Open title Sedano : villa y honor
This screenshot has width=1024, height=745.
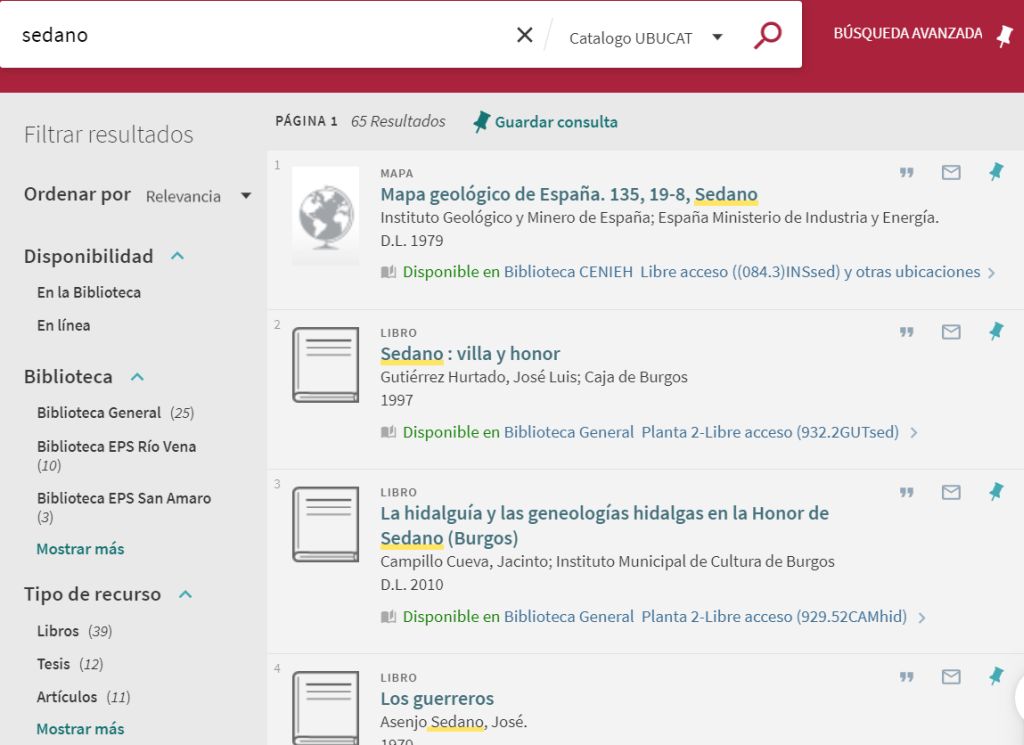pos(470,354)
